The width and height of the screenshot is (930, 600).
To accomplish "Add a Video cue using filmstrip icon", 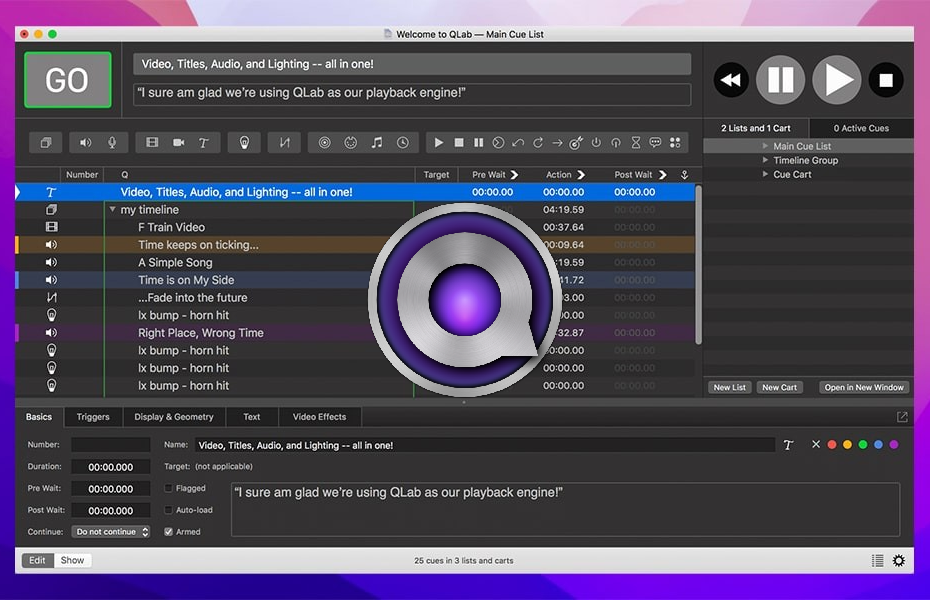I will point(152,143).
